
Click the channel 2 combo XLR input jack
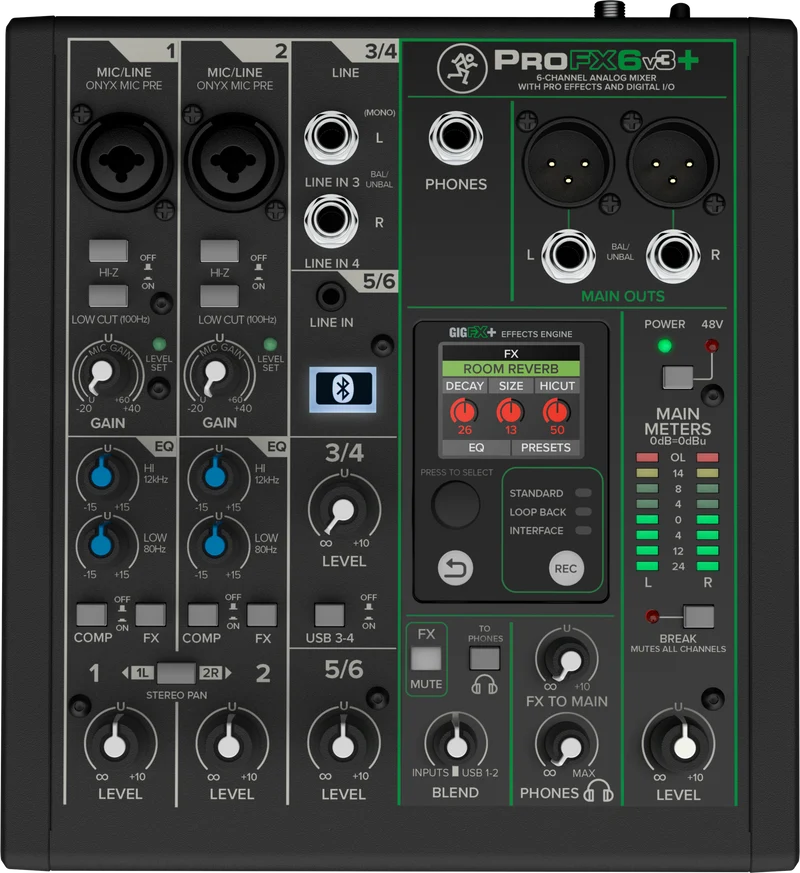234,161
